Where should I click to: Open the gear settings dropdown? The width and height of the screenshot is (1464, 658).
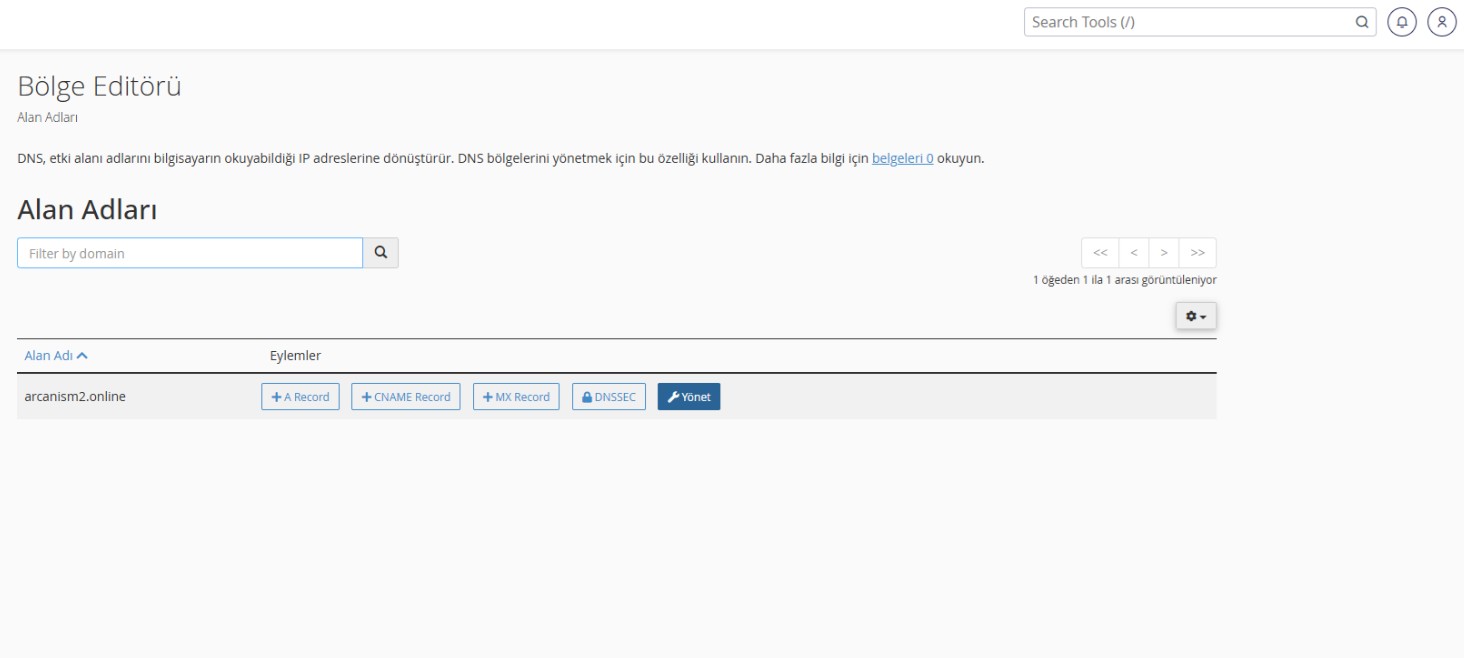tap(1196, 316)
